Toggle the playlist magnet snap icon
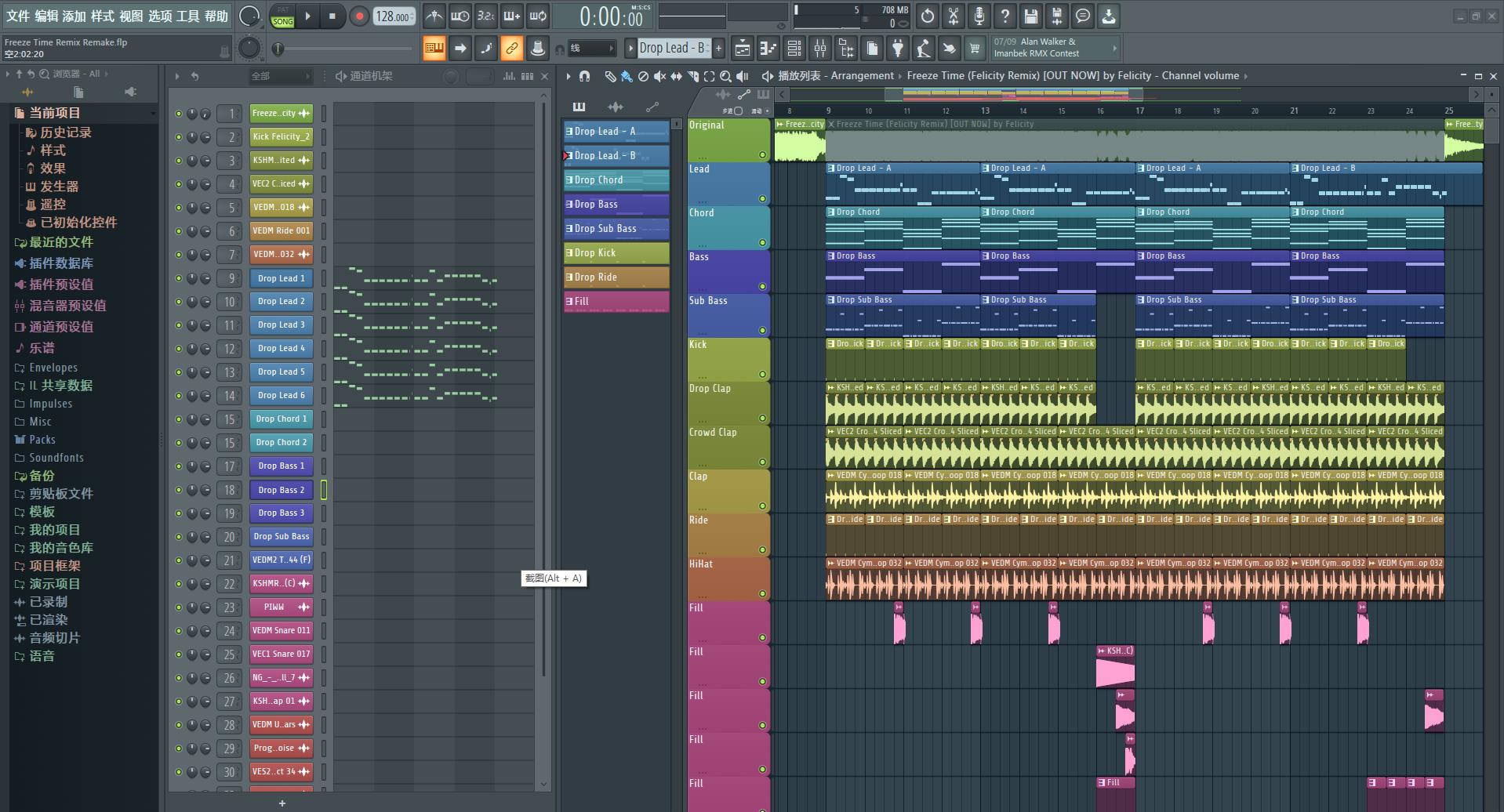Image resolution: width=1504 pixels, height=812 pixels. [584, 76]
